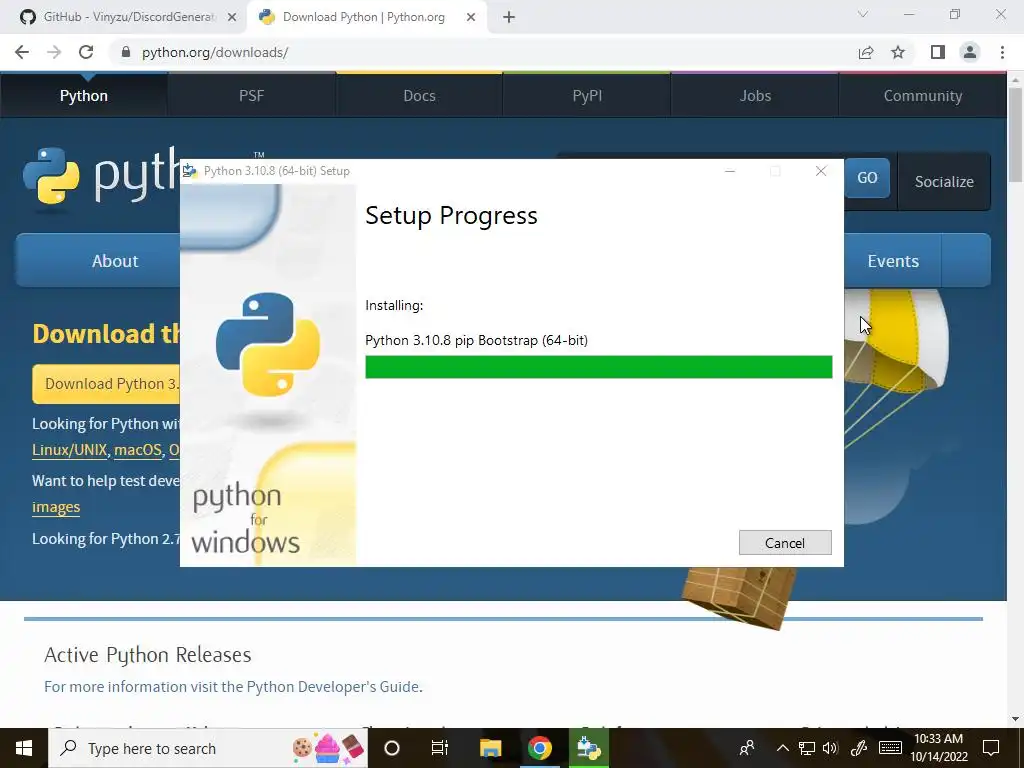
Task: Click the taskbar search box
Action: click(x=208, y=748)
